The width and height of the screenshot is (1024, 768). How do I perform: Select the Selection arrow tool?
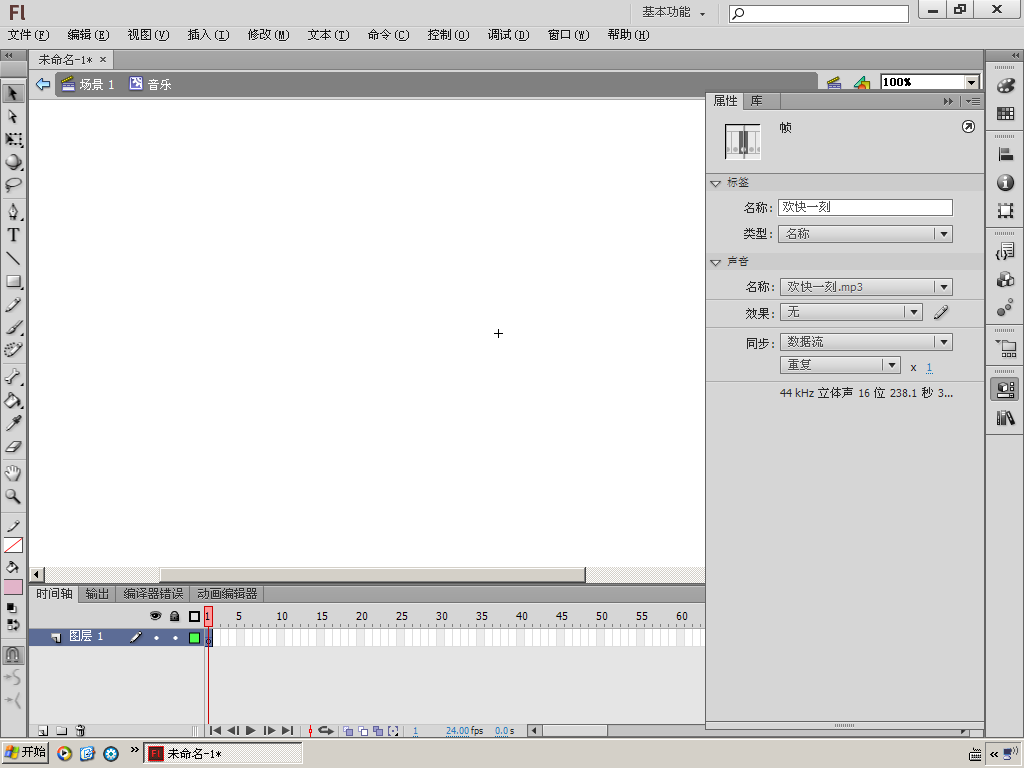tap(13, 93)
